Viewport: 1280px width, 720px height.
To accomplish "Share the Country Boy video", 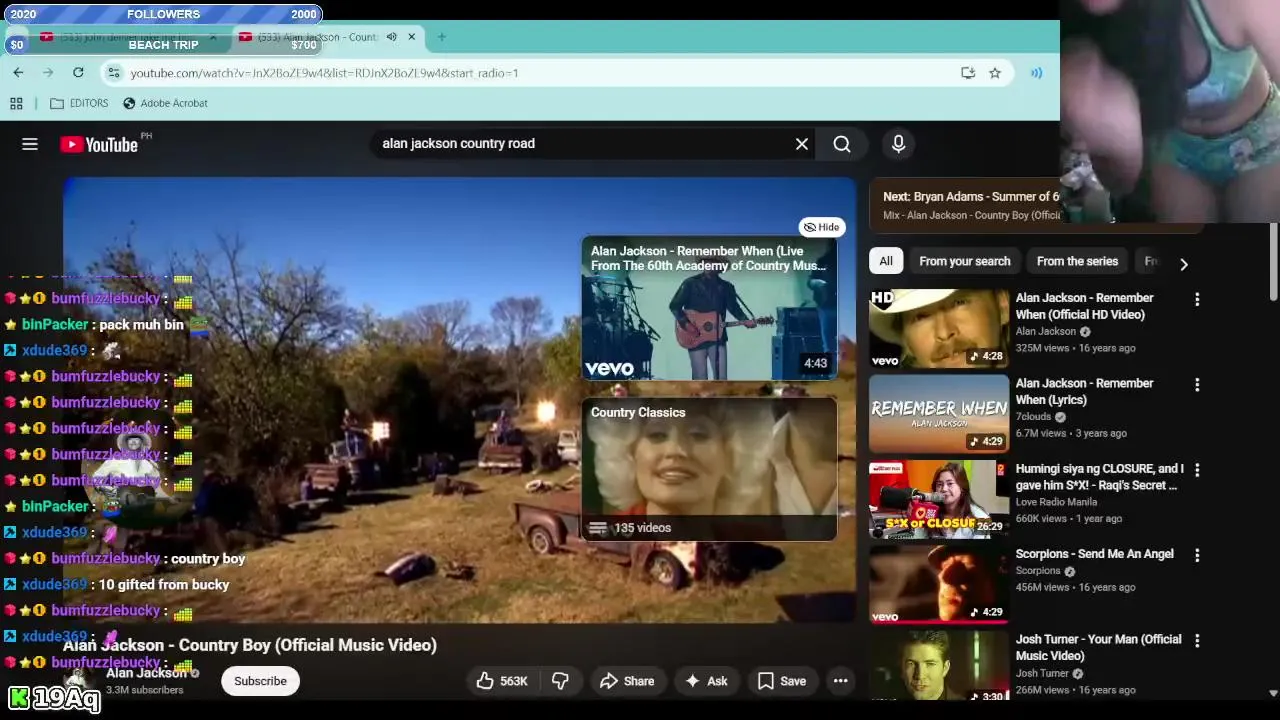I will tap(627, 681).
